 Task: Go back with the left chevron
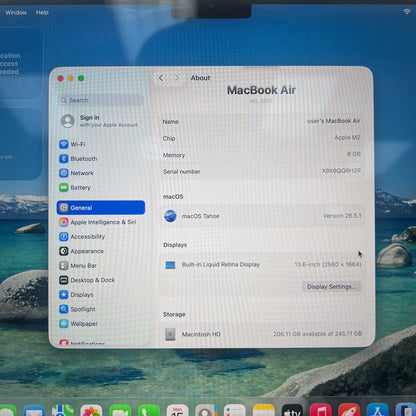(x=161, y=78)
